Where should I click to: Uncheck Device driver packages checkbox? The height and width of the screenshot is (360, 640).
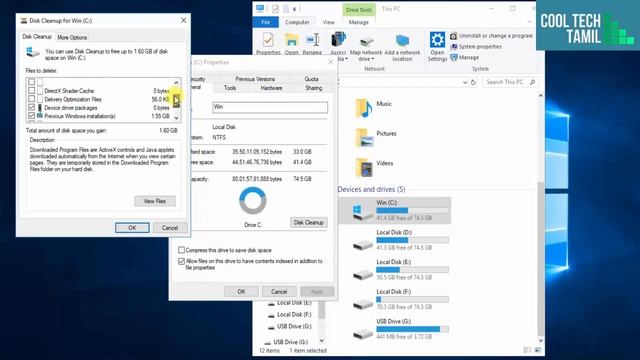pos(31,107)
